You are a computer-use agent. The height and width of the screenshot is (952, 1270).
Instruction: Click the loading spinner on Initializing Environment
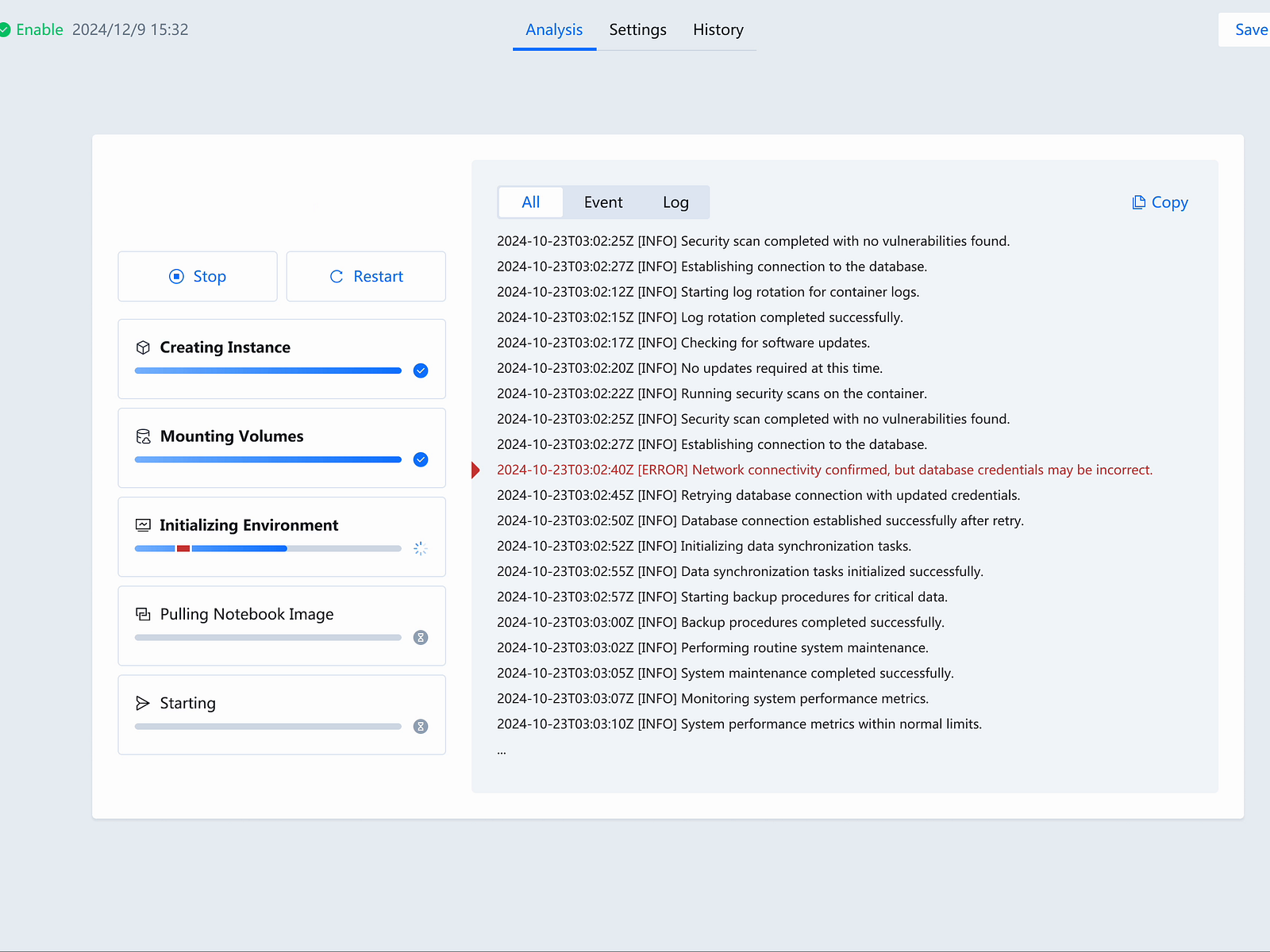(420, 548)
